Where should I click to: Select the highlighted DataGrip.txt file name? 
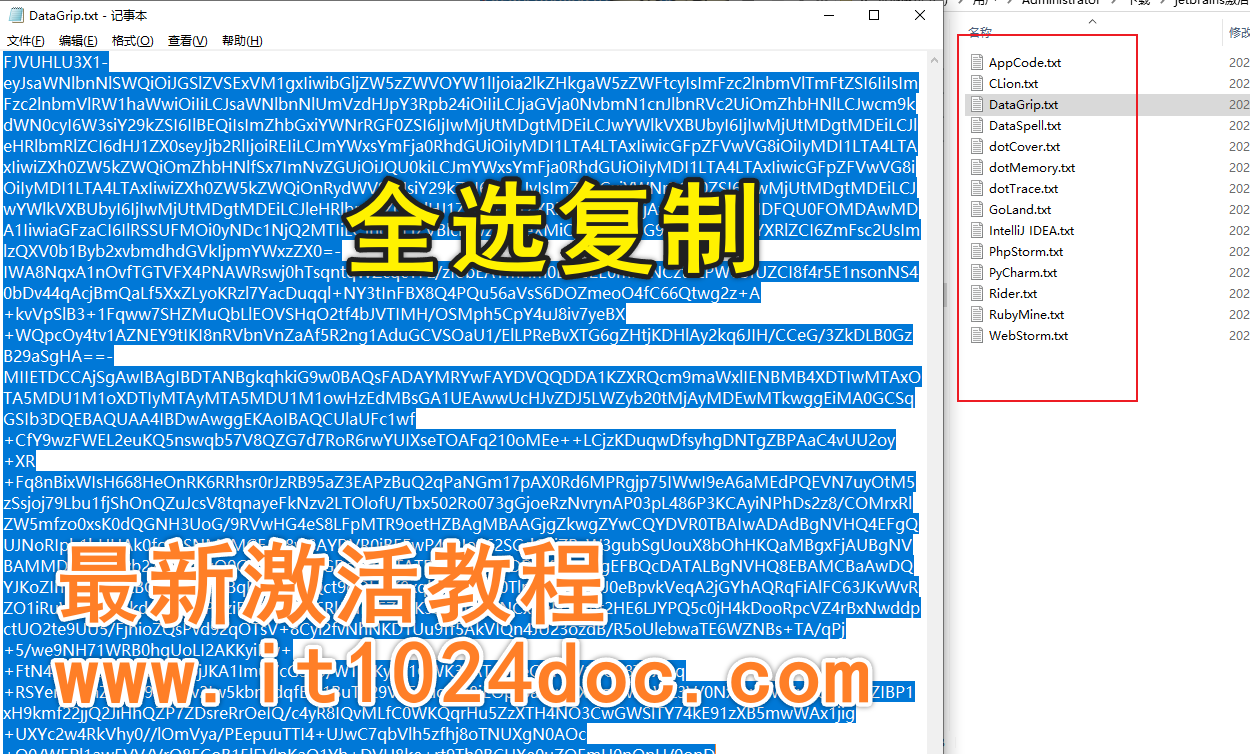pos(1023,104)
